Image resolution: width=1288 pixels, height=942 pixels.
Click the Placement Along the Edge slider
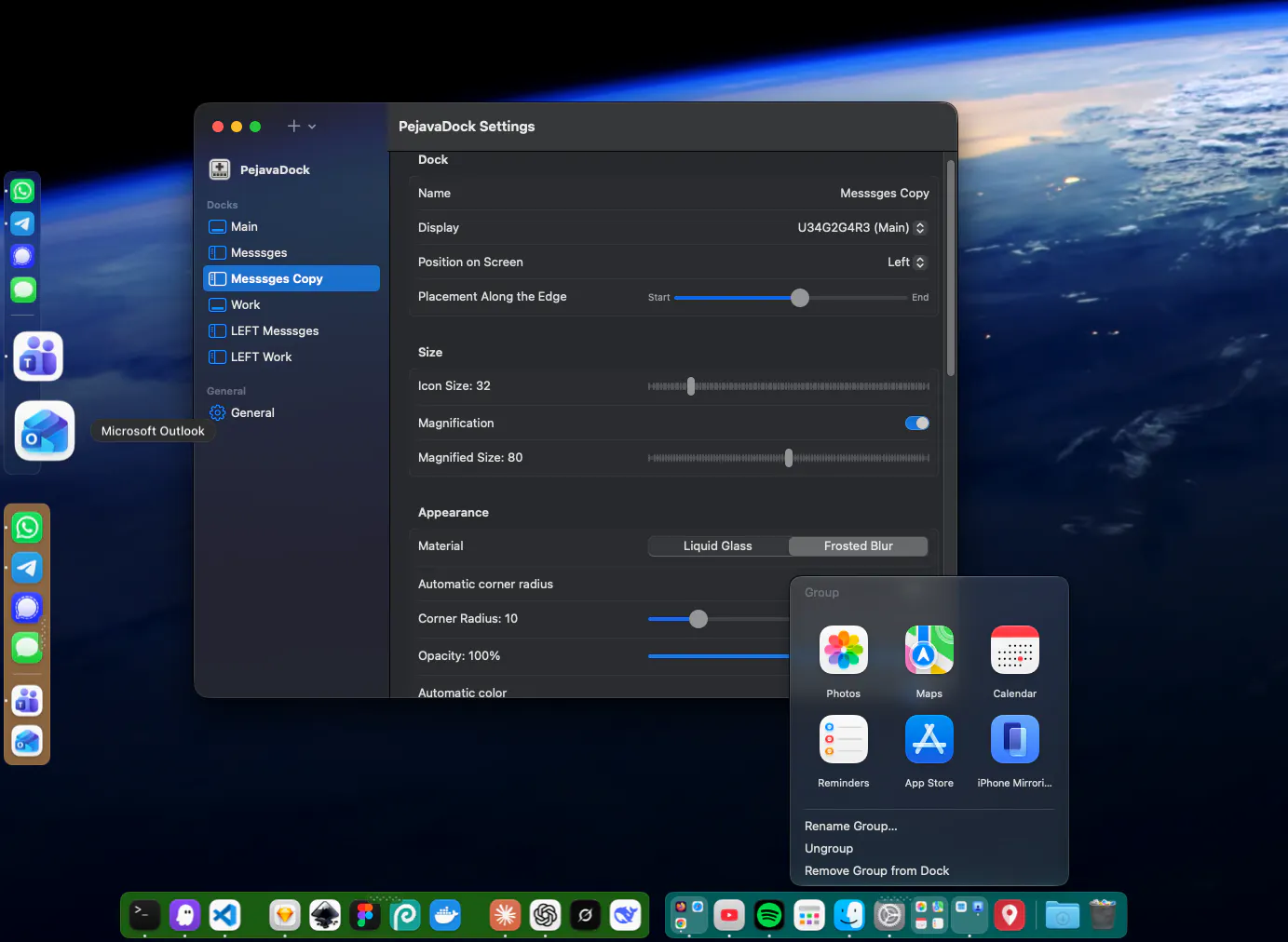791,298
